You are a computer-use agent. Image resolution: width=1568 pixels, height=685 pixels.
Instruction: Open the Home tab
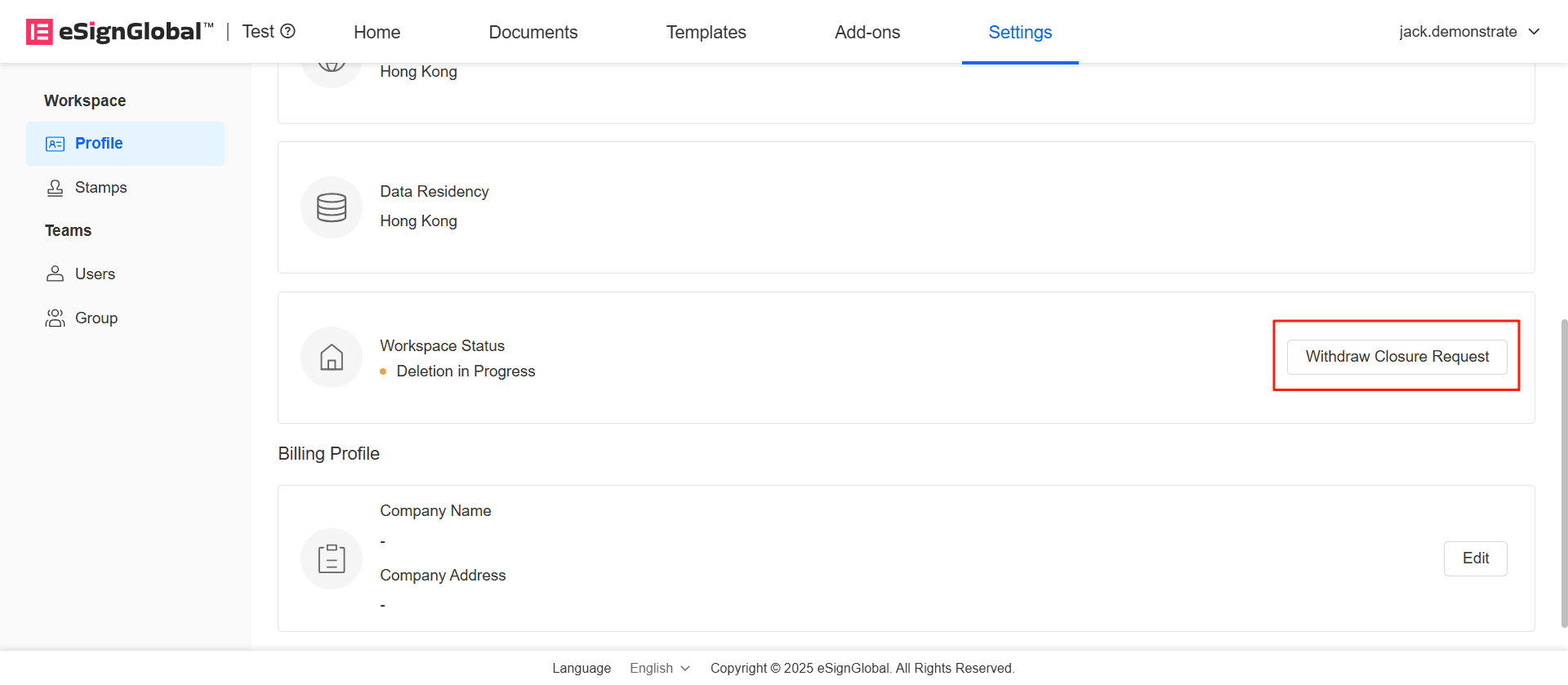(376, 32)
